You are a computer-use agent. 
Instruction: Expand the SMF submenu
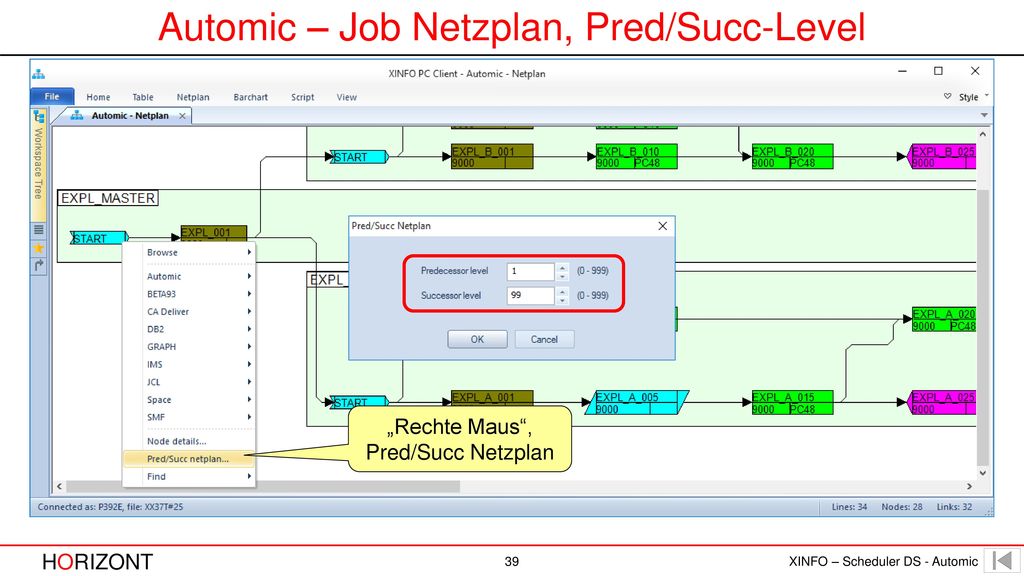coord(189,417)
